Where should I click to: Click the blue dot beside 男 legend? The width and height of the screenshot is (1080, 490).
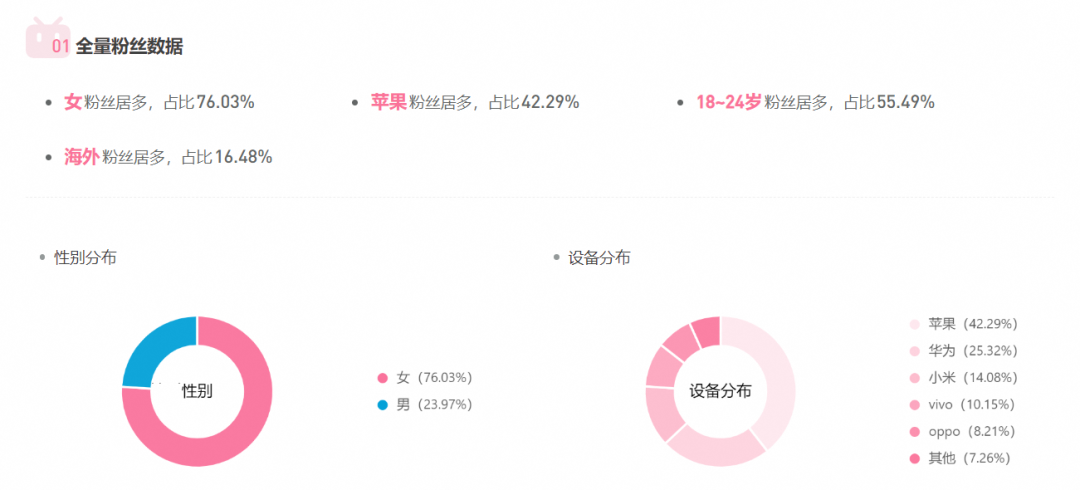(381, 405)
